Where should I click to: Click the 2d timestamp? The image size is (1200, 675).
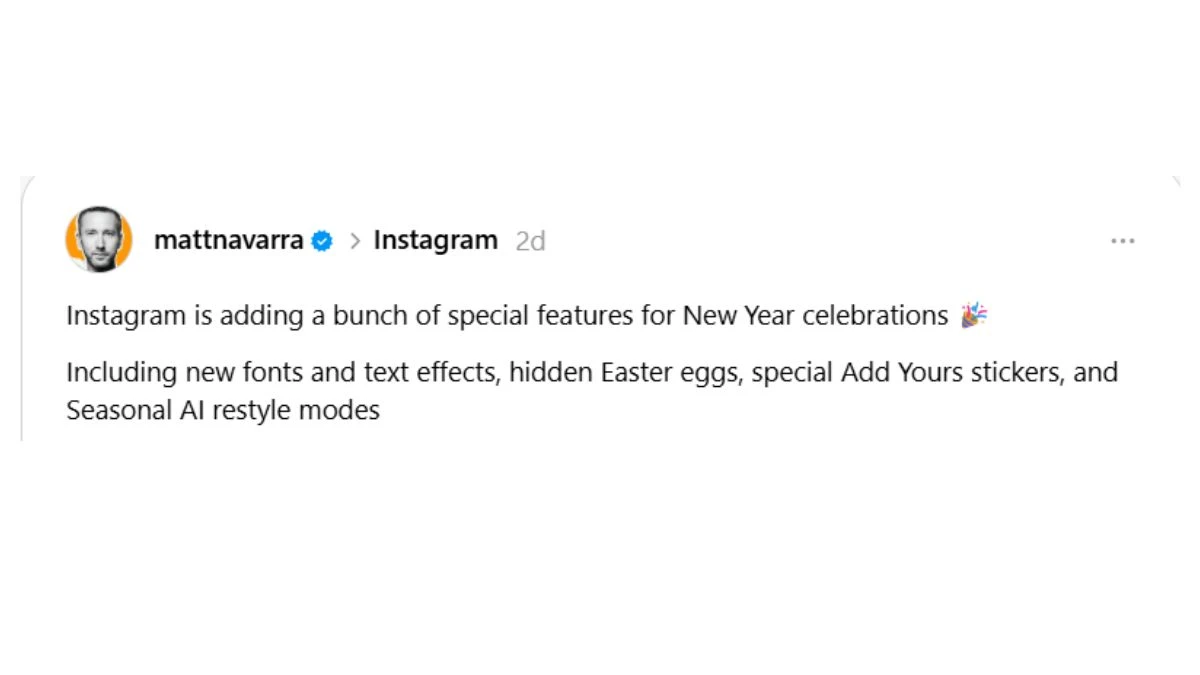click(531, 240)
